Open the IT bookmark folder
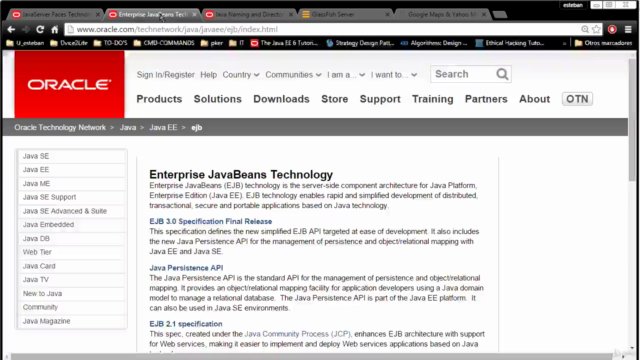The height and width of the screenshot is (360, 640). click(x=237, y=43)
